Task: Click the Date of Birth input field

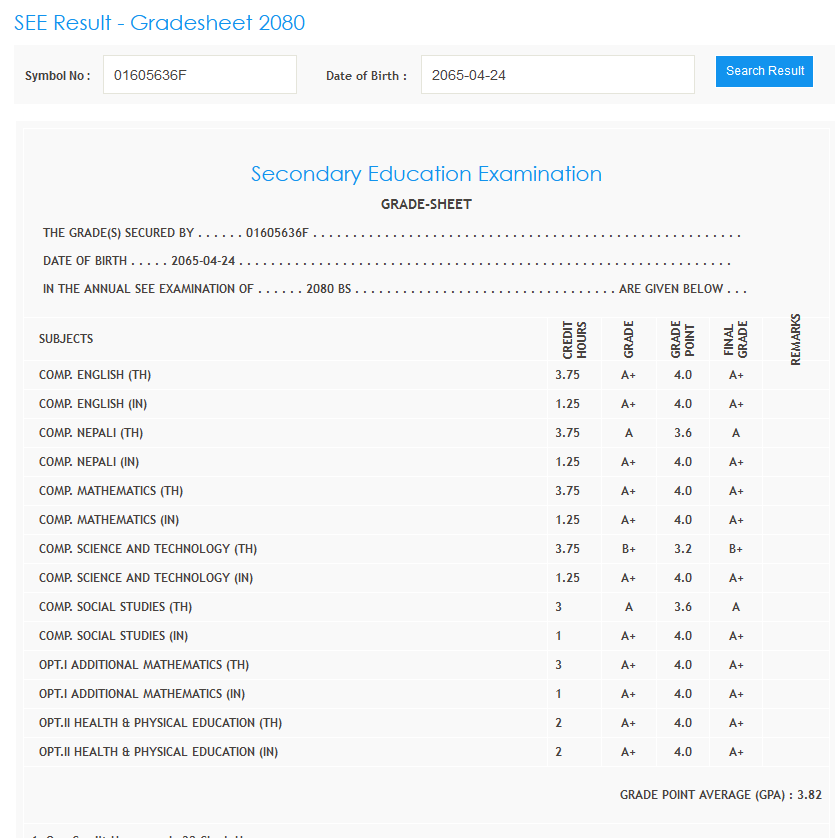Action: pyautogui.click(x=557, y=75)
